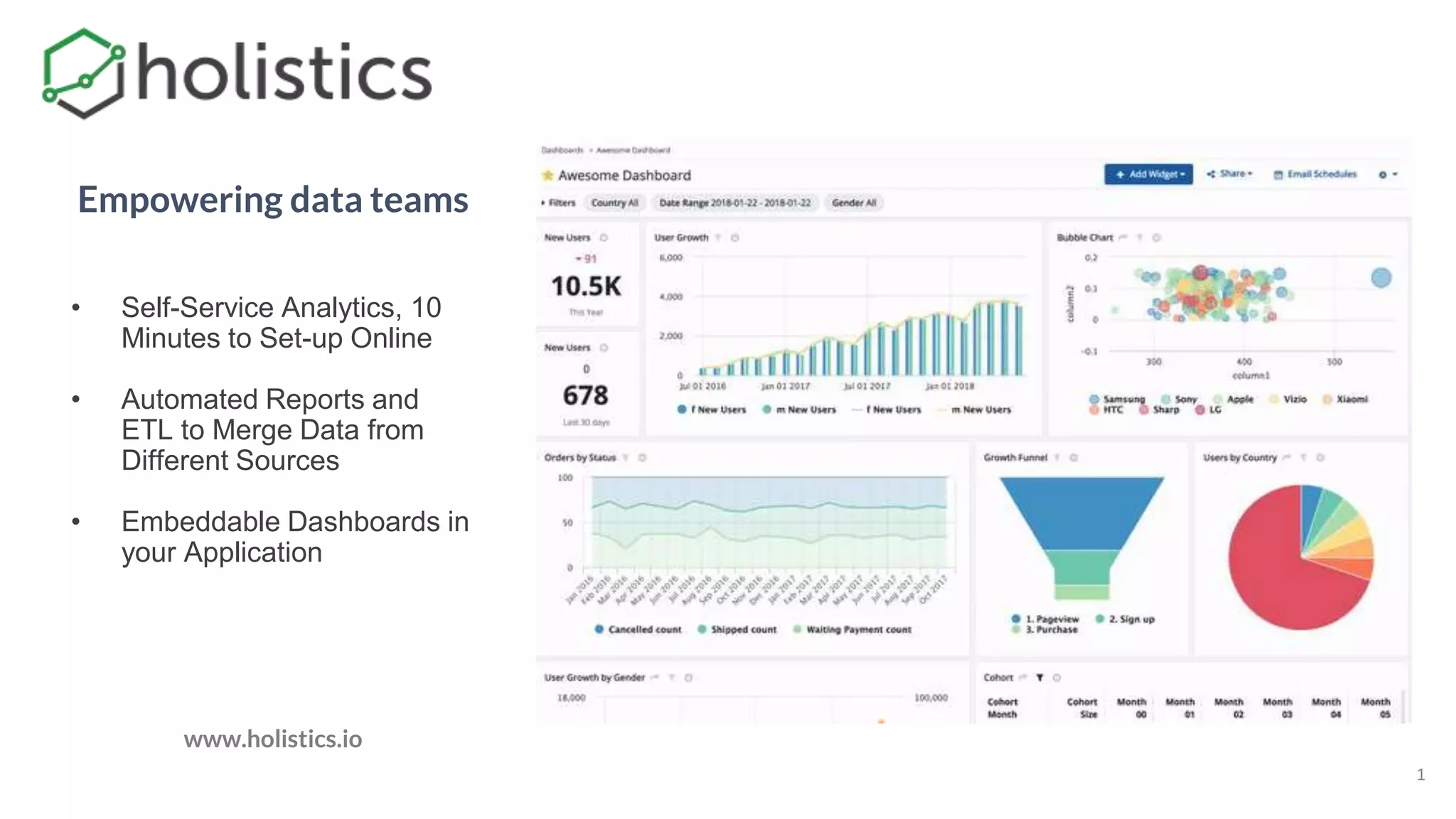
Task: Click the info icon on Bubble Chart widget
Action: coord(1157,238)
